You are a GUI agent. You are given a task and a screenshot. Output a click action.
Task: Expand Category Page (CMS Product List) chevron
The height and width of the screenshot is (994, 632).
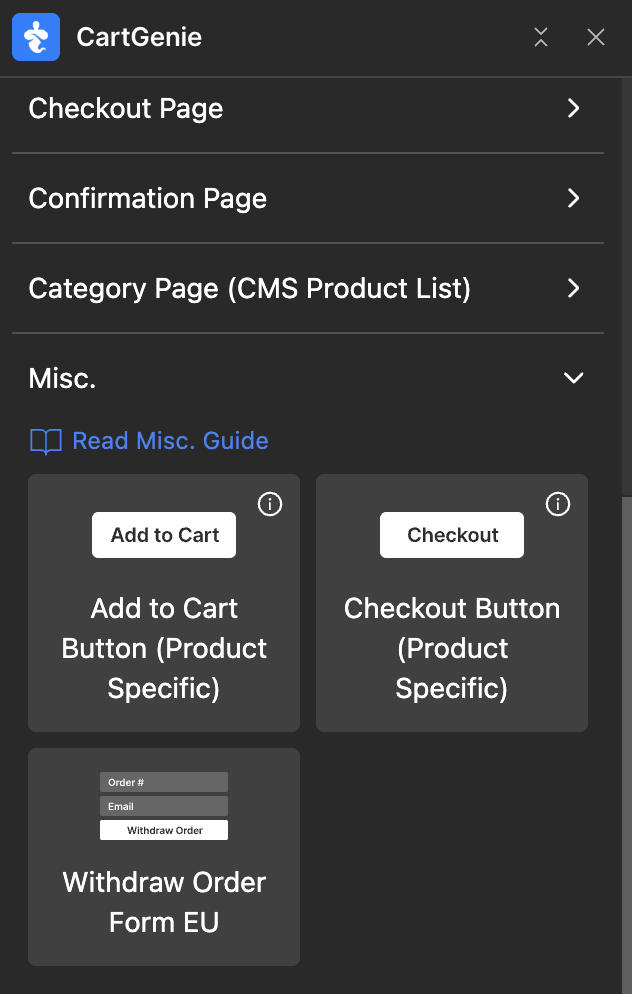coord(574,288)
